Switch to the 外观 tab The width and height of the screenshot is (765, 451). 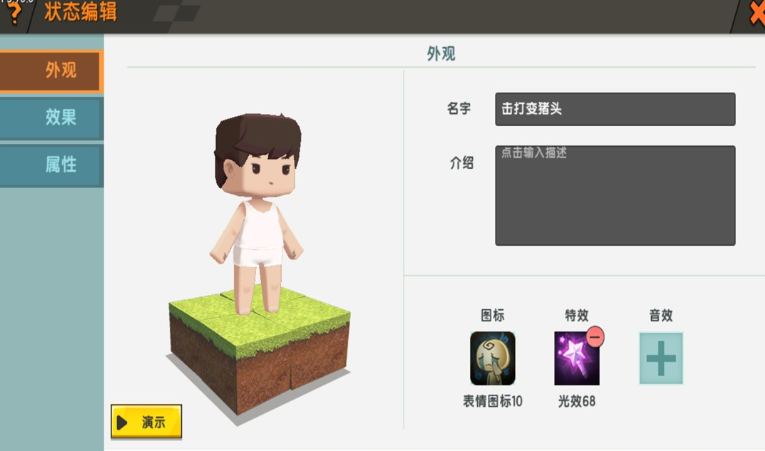(51, 71)
